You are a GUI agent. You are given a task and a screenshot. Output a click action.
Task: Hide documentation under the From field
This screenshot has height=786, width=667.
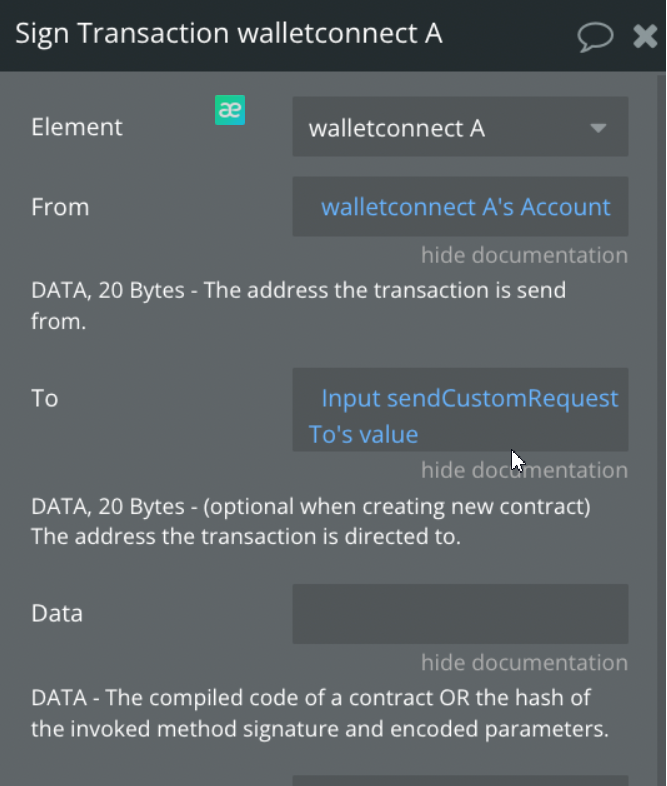(x=524, y=255)
